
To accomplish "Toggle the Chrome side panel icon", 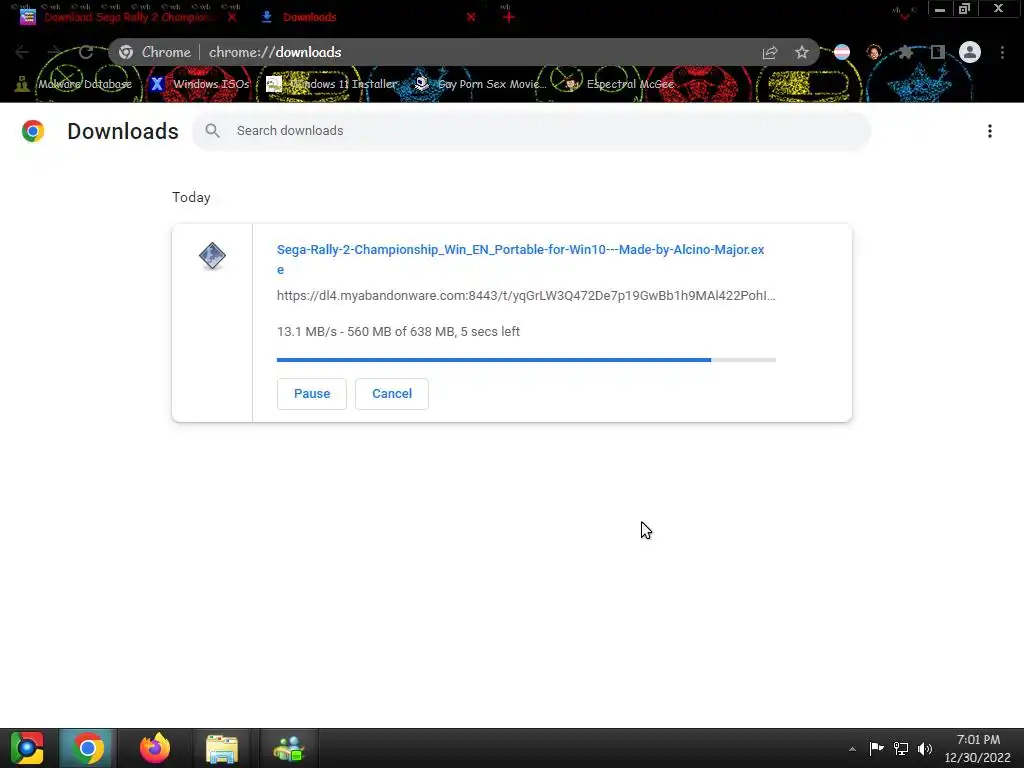I will (937, 52).
